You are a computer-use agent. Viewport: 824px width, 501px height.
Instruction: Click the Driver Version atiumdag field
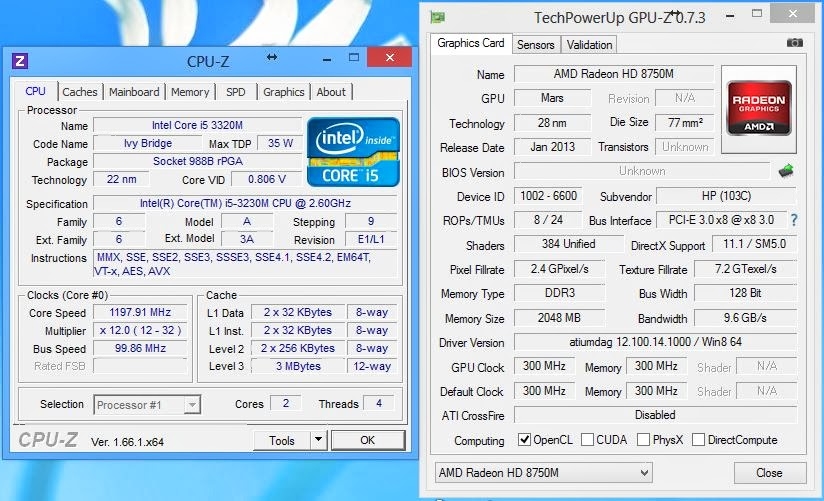(x=655, y=342)
